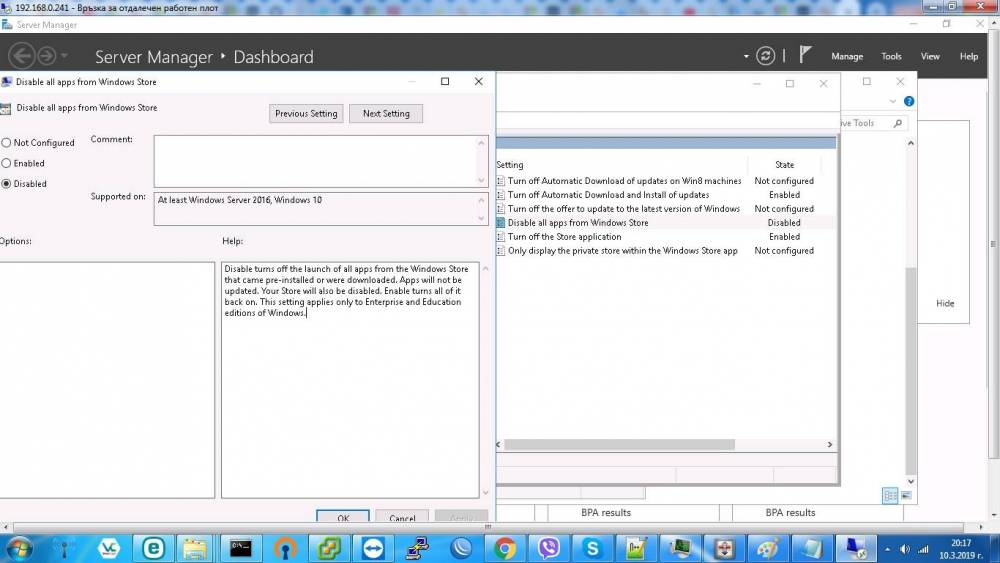Open Google Chrome from taskbar
1000x563 pixels.
(x=504, y=548)
